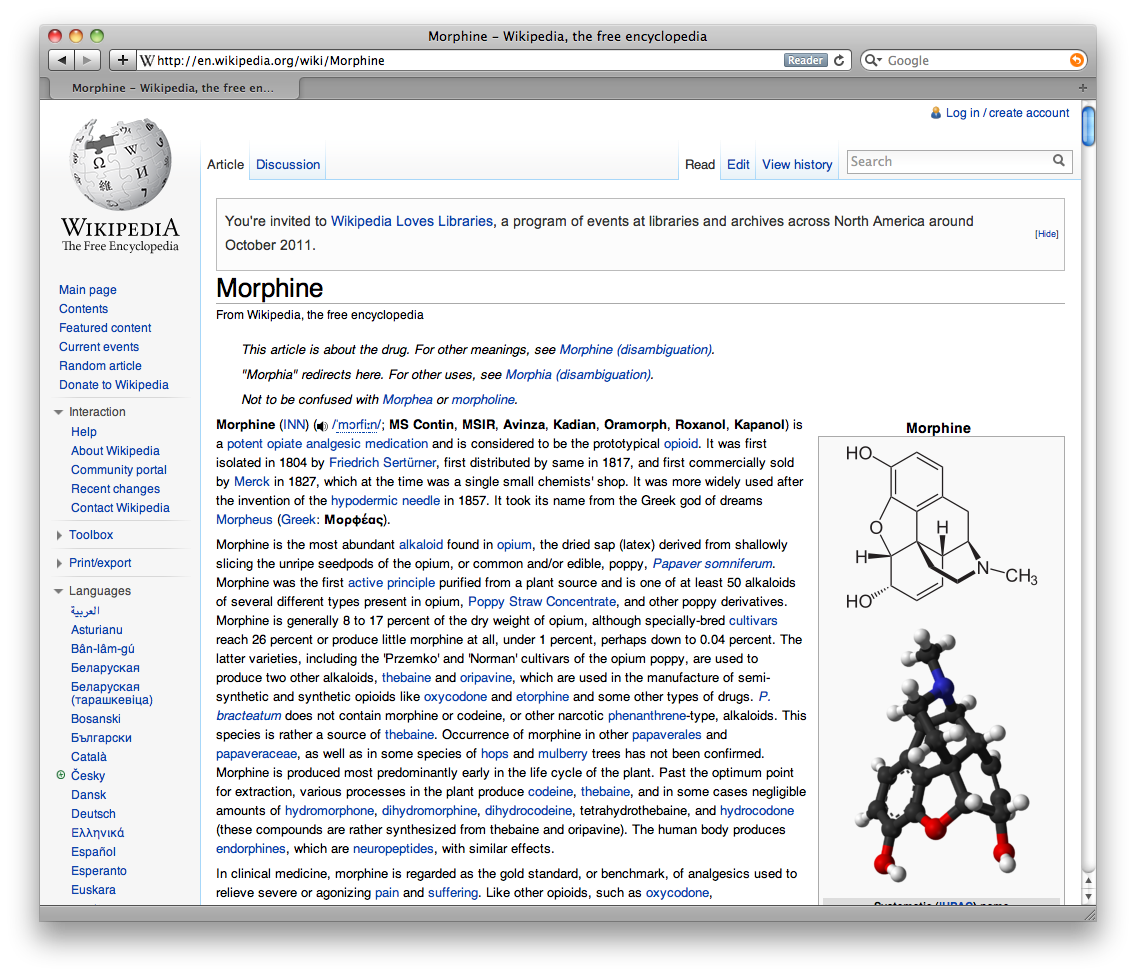The height and width of the screenshot is (976, 1136).
Task: Open the Google search magnifier dropdown
Action: [x=872, y=60]
